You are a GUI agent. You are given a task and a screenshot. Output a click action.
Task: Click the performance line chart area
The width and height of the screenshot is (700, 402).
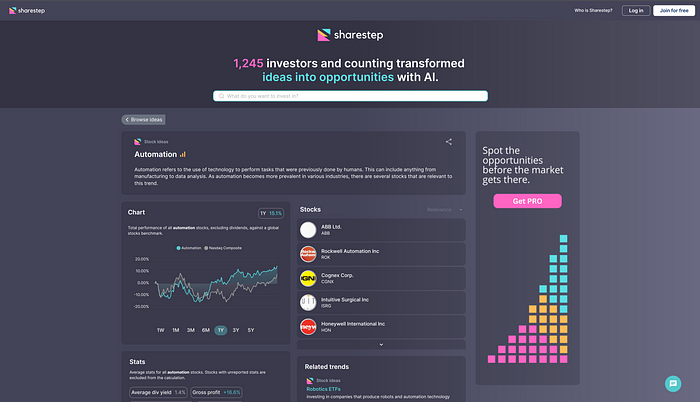216,284
